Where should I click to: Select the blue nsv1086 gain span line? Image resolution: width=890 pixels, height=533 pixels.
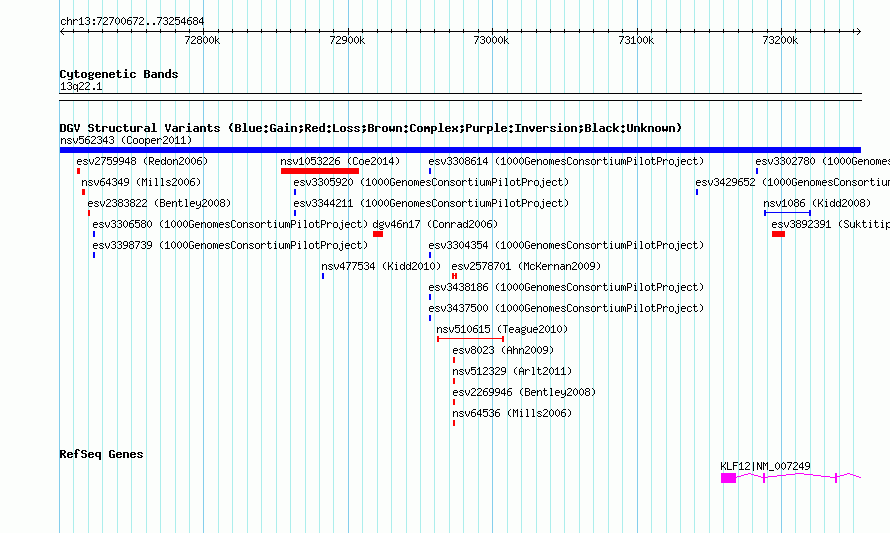point(787,213)
